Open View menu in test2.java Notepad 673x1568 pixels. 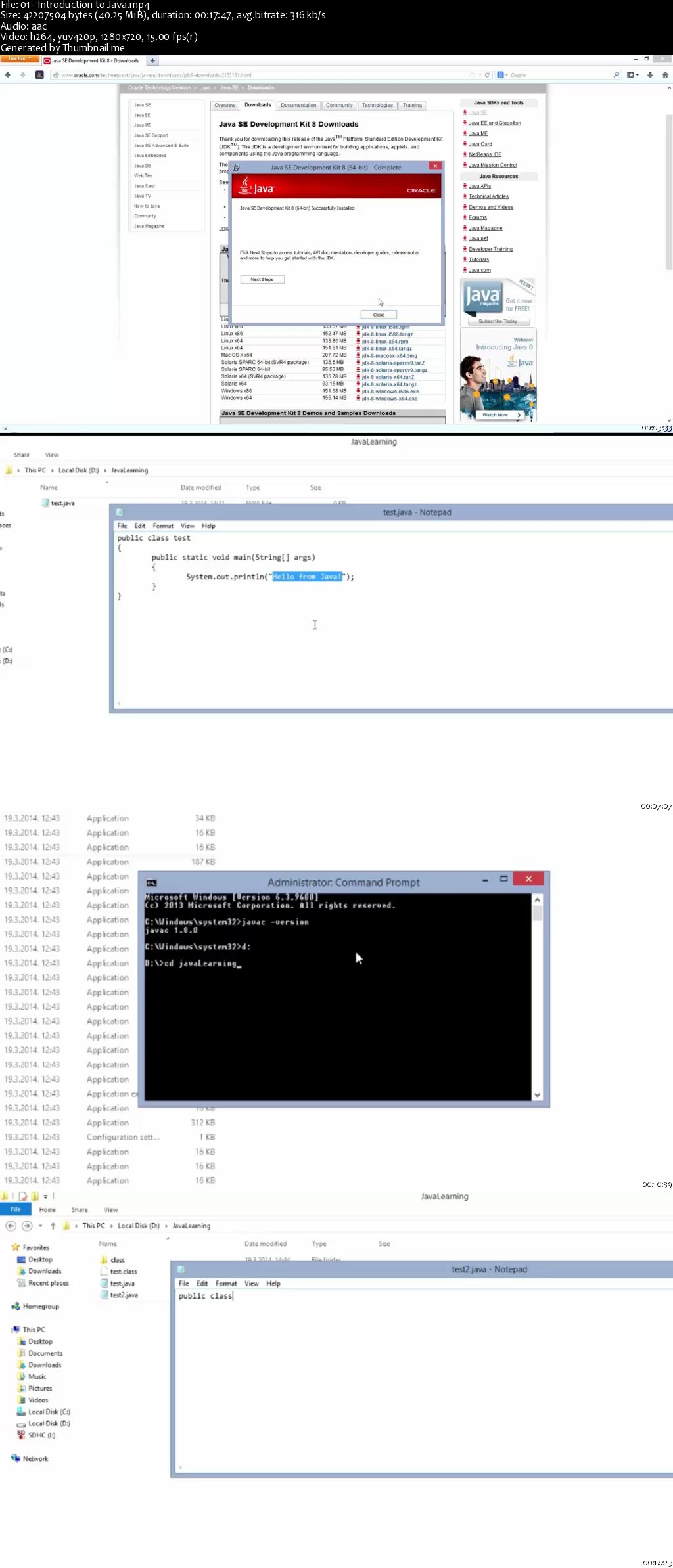tap(251, 1284)
